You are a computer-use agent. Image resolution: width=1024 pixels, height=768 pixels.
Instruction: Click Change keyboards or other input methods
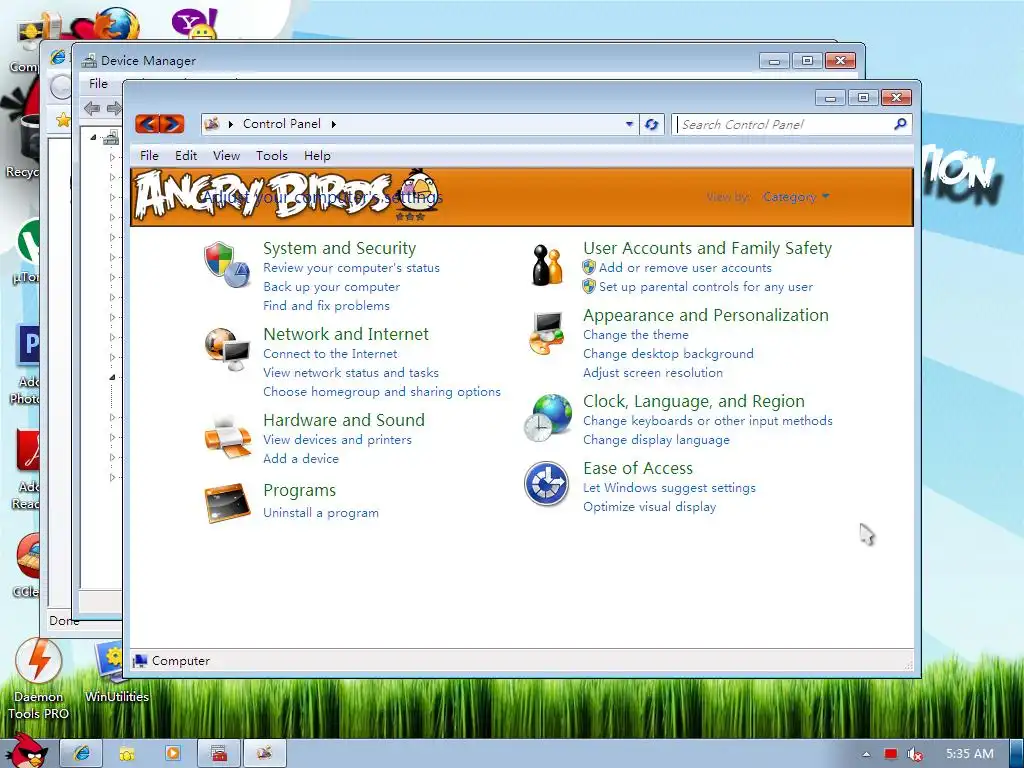(707, 421)
